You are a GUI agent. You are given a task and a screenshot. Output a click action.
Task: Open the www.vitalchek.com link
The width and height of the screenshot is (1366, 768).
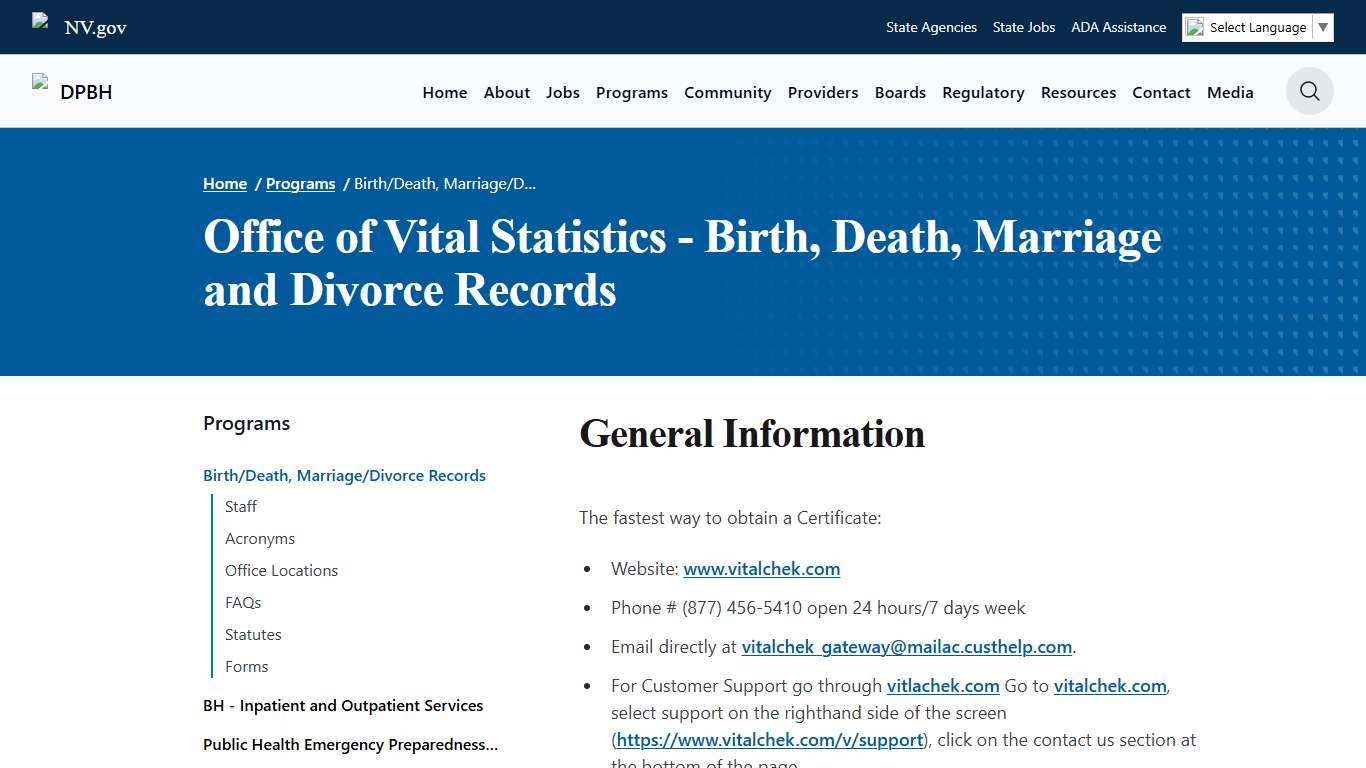point(761,568)
